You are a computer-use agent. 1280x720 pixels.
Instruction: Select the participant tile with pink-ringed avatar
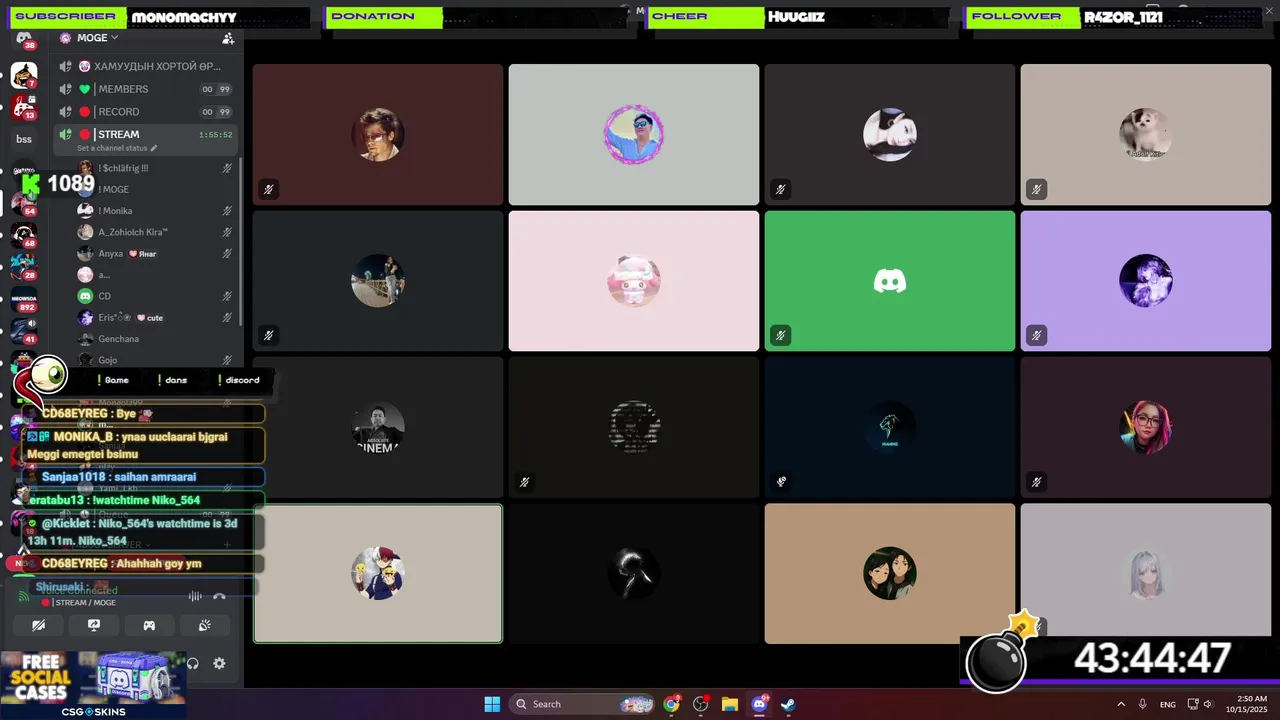click(x=634, y=135)
